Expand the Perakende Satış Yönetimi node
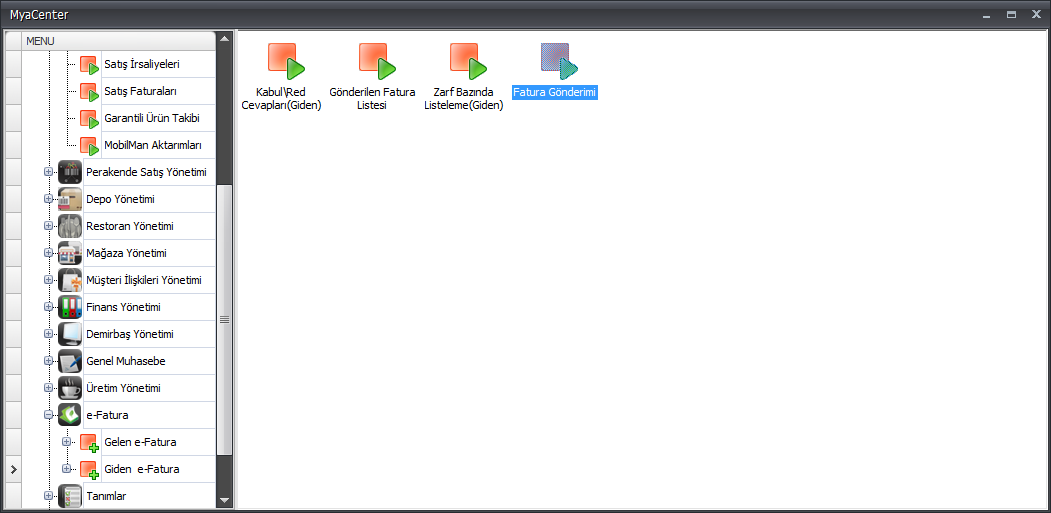 click(x=47, y=172)
